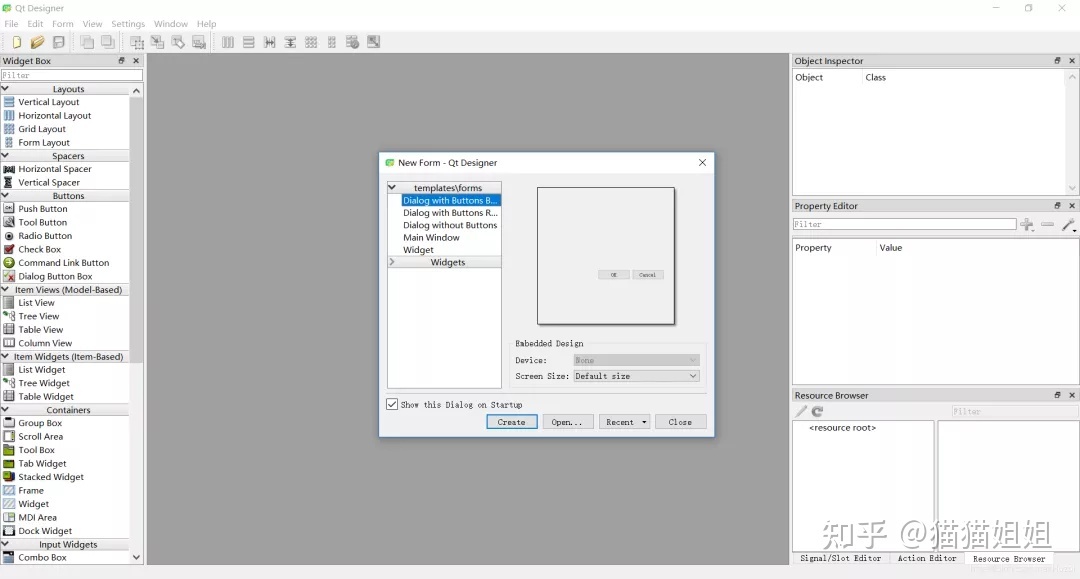Collapse the Containers category in Widget Box

pyautogui.click(x=6, y=410)
